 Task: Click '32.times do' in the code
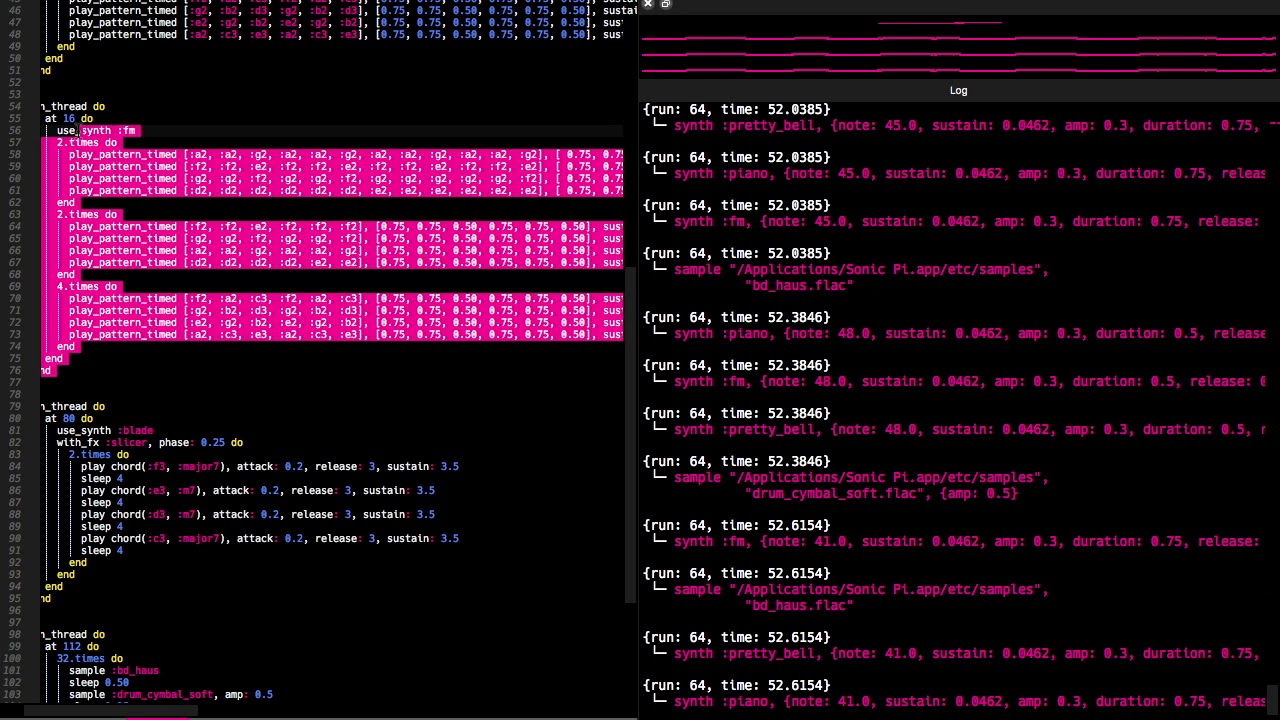coord(90,658)
